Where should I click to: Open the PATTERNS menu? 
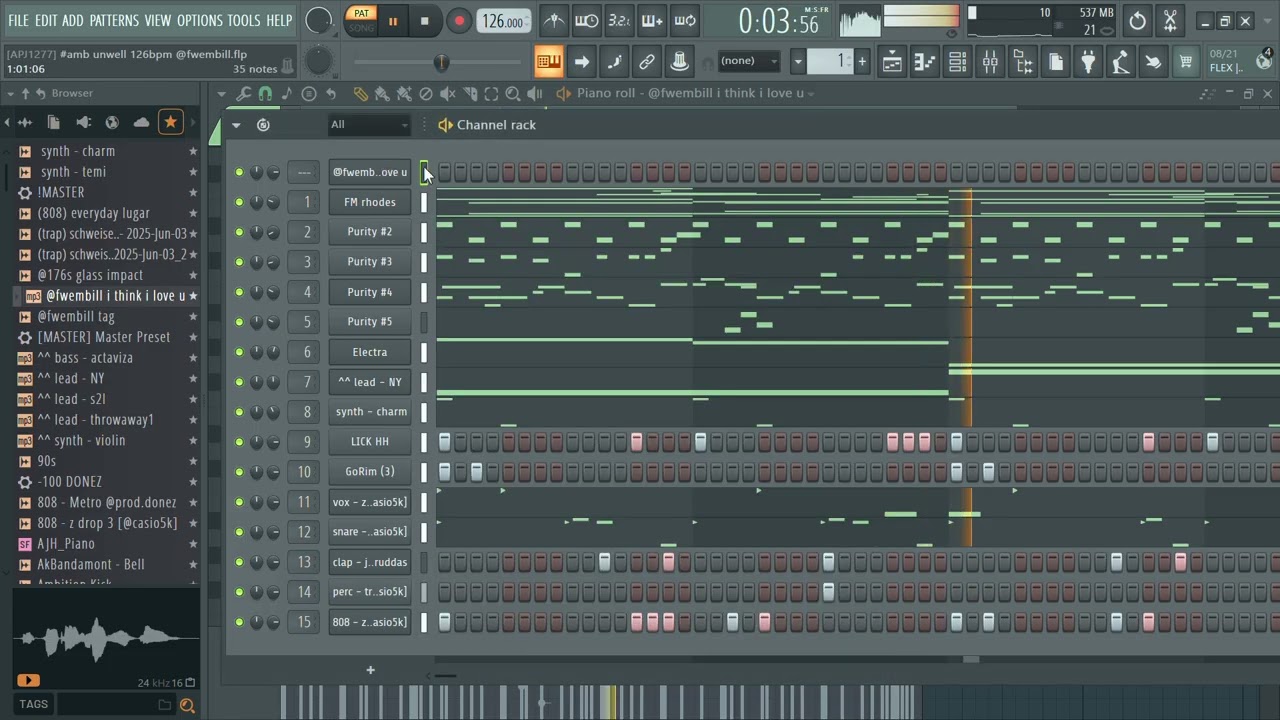[x=114, y=20]
